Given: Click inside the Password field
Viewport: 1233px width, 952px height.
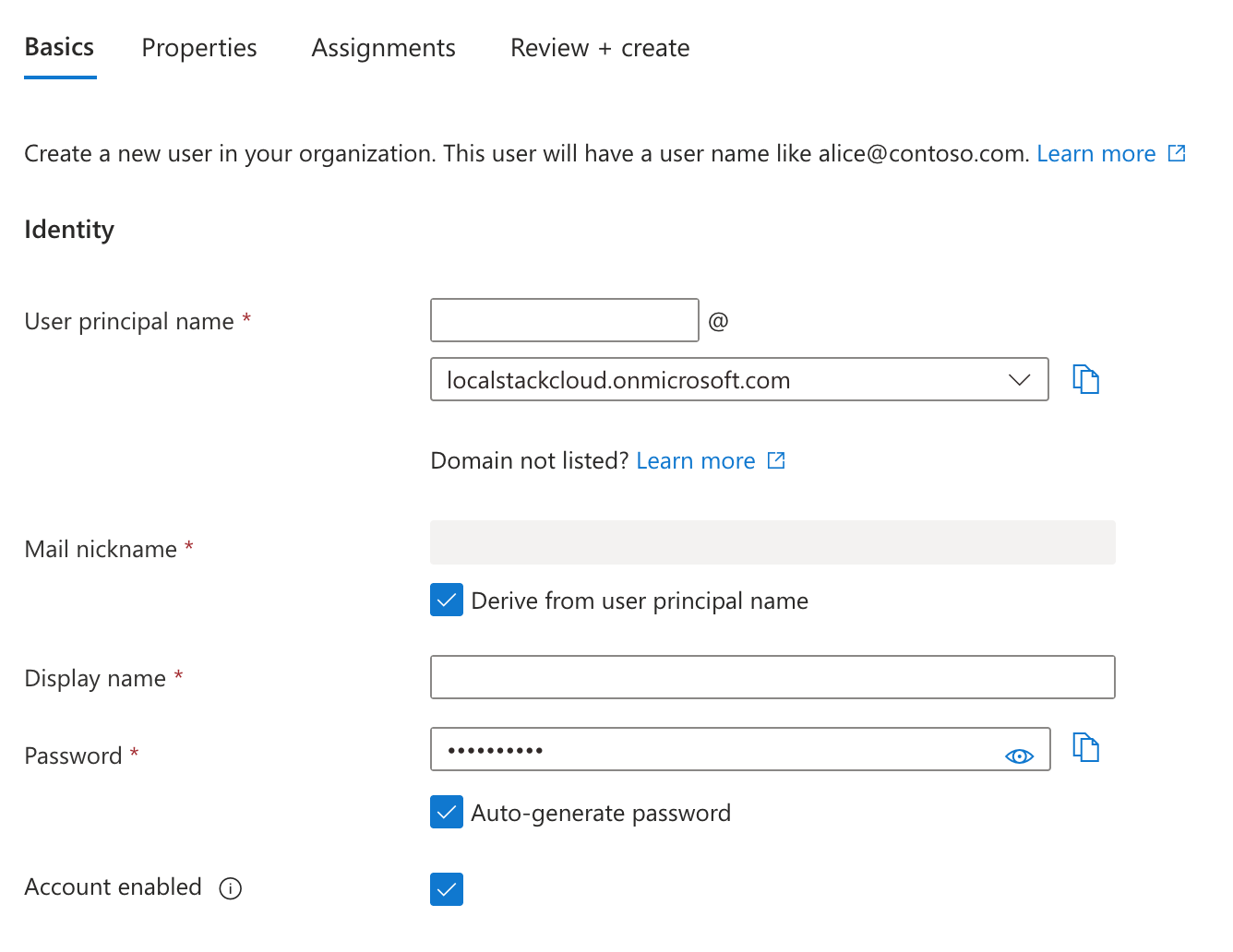Looking at the screenshot, I should (740, 749).
